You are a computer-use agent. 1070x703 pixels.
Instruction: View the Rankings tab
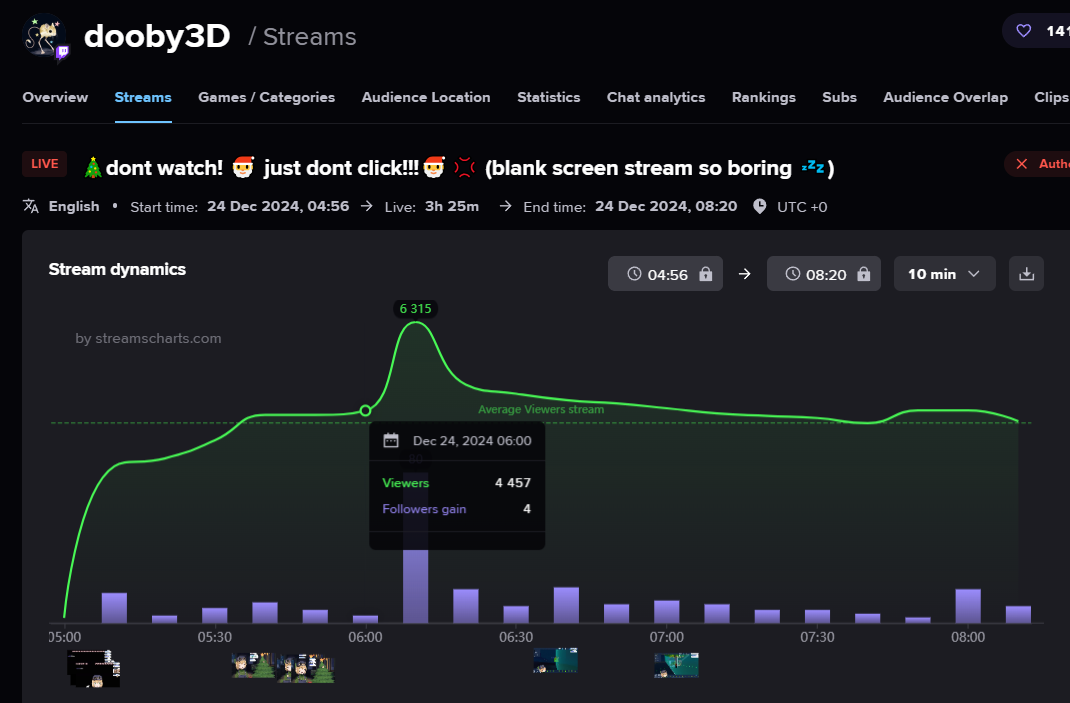click(x=764, y=98)
